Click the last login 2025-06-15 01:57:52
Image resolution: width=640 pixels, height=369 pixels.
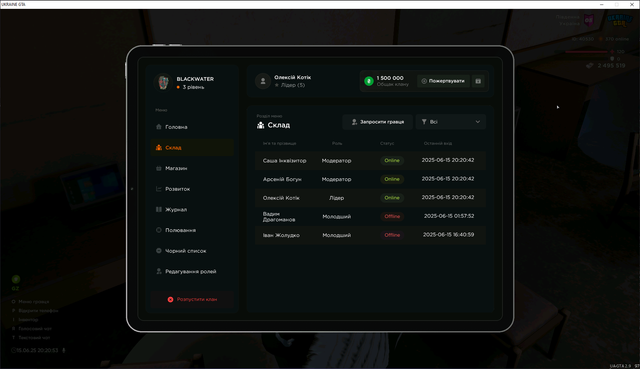click(x=449, y=216)
